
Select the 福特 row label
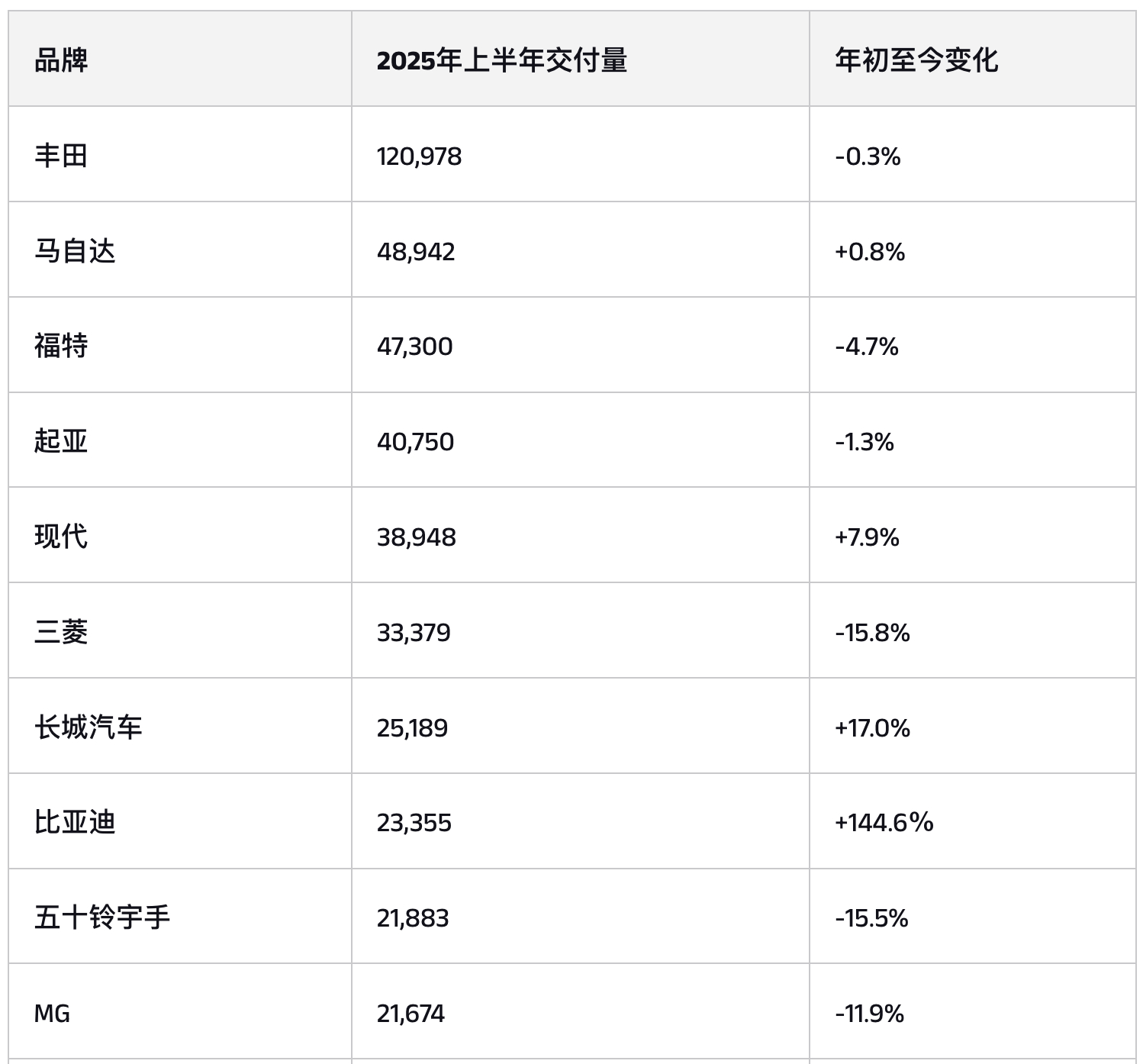pos(61,346)
